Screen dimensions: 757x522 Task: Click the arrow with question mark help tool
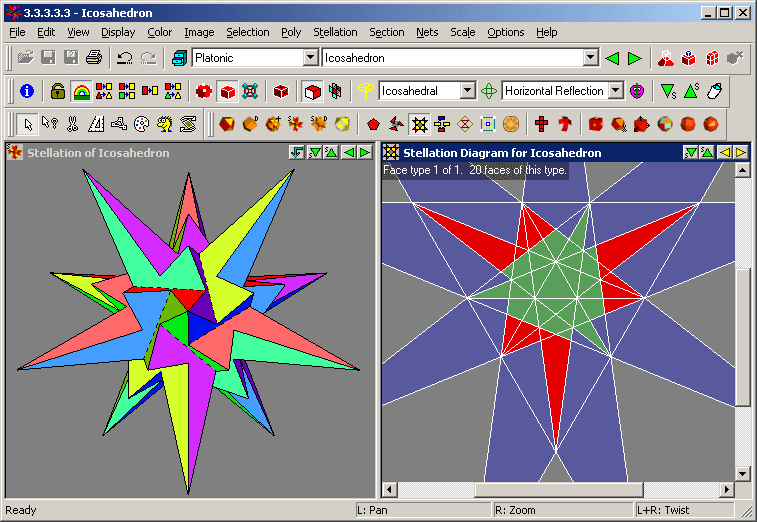point(50,124)
